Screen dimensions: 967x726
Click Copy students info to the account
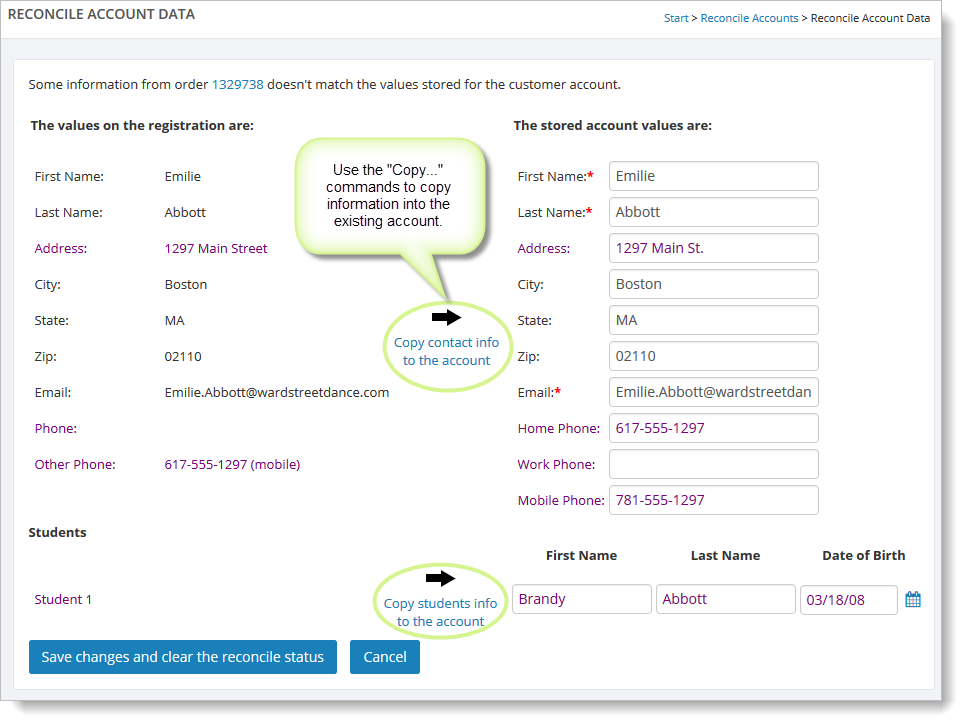click(x=440, y=612)
